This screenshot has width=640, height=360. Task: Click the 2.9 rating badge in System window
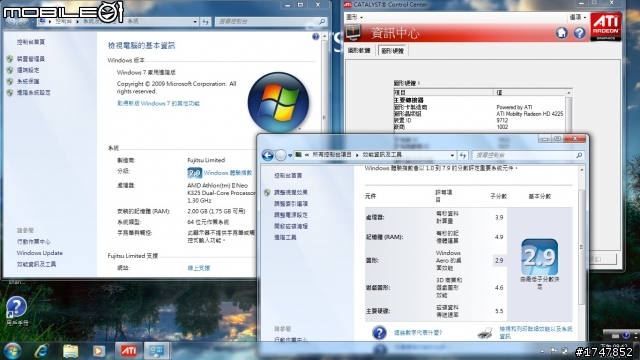195,173
